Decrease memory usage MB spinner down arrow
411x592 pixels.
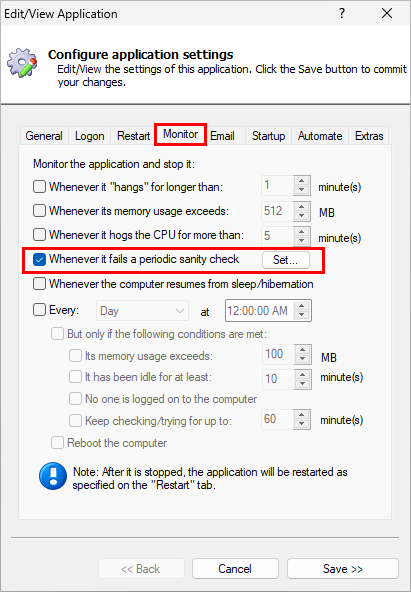(302, 216)
